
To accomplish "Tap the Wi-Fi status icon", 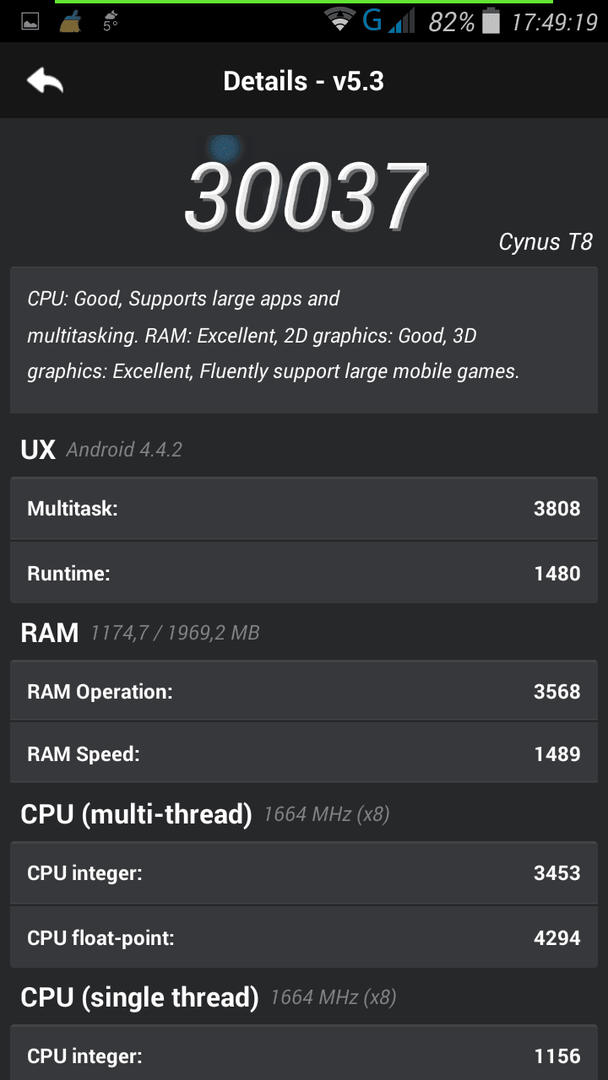I will (x=341, y=21).
